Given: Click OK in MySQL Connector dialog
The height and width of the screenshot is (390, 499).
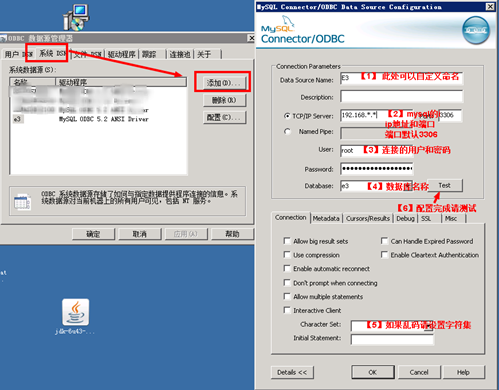Looking at the screenshot, I should (373, 372).
